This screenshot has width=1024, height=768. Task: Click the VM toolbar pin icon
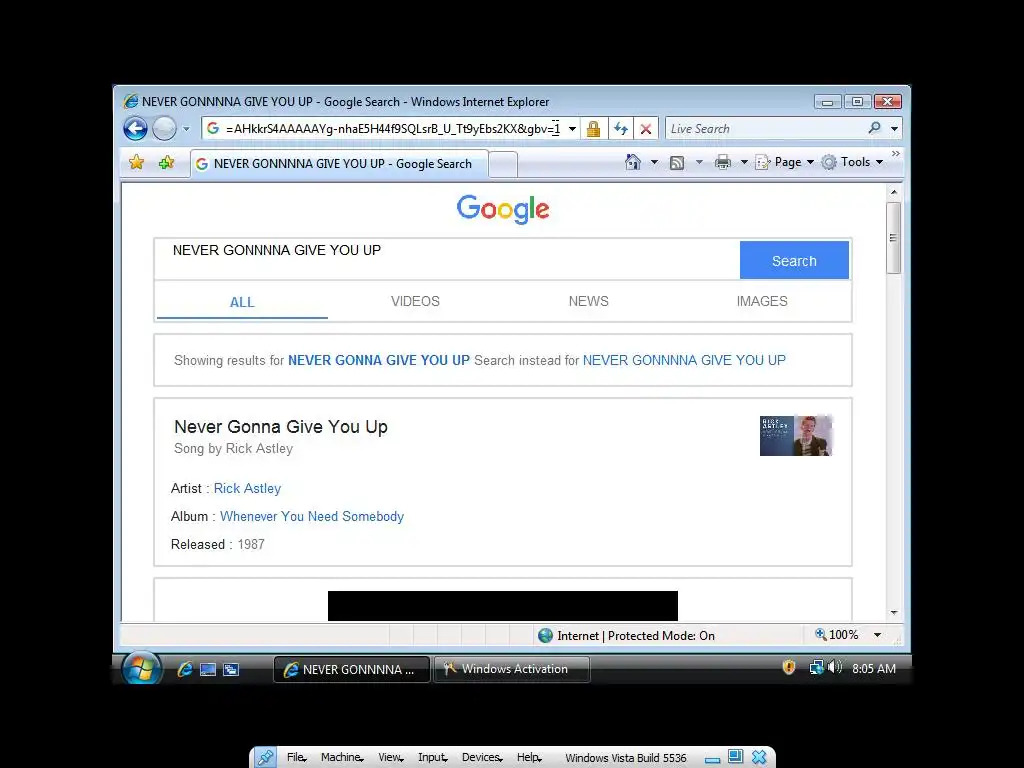click(265, 758)
